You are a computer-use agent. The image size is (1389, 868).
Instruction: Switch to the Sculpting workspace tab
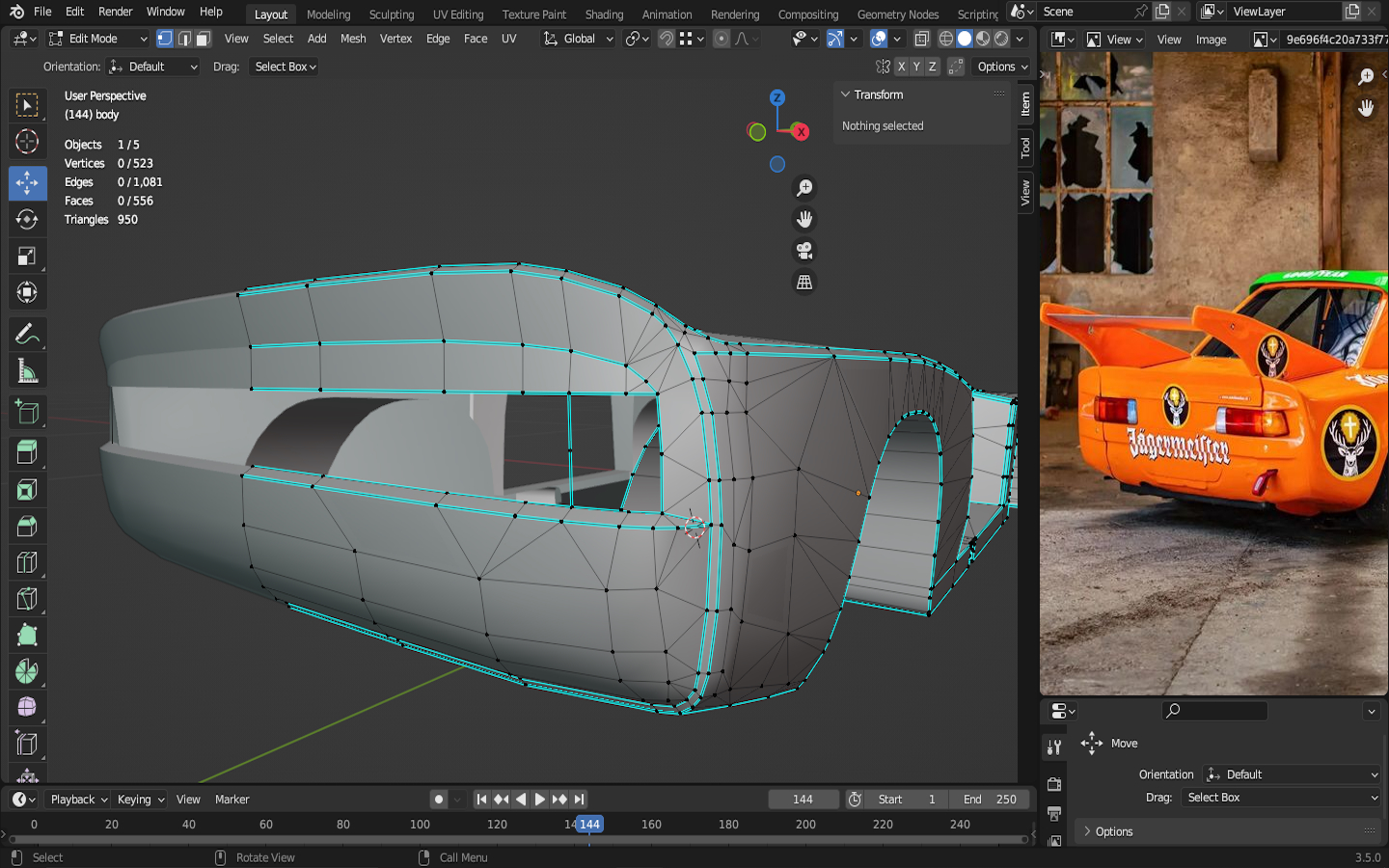[391, 14]
